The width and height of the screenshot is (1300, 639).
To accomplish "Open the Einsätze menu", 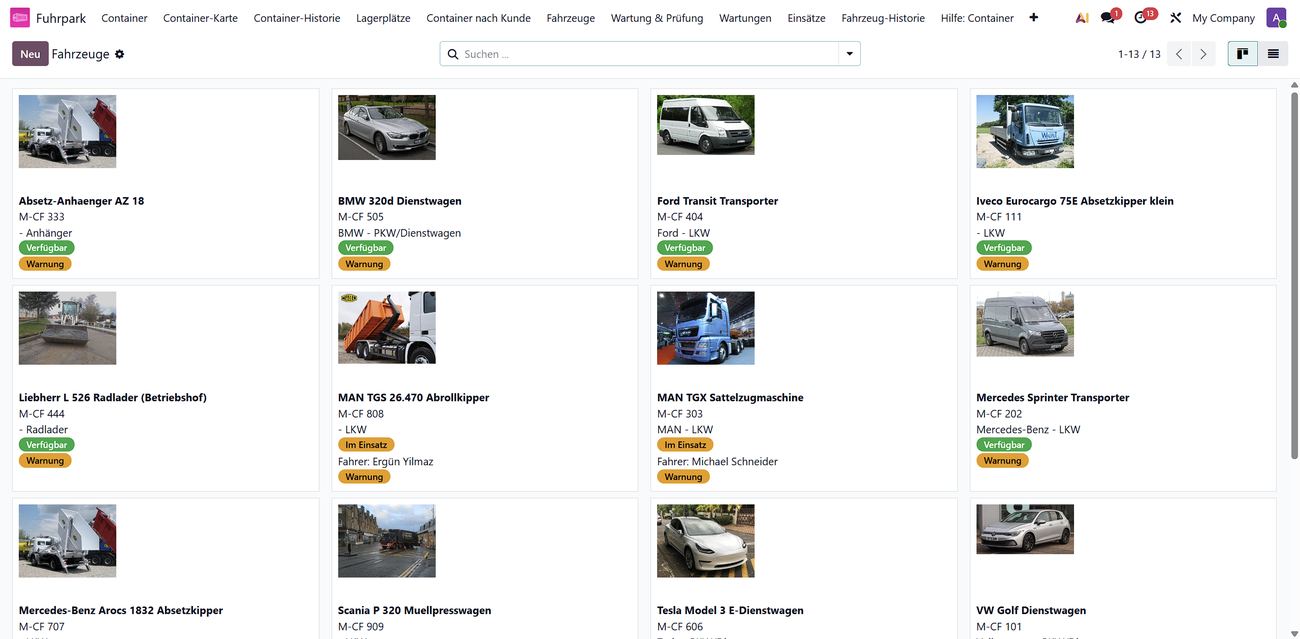I will (807, 18).
